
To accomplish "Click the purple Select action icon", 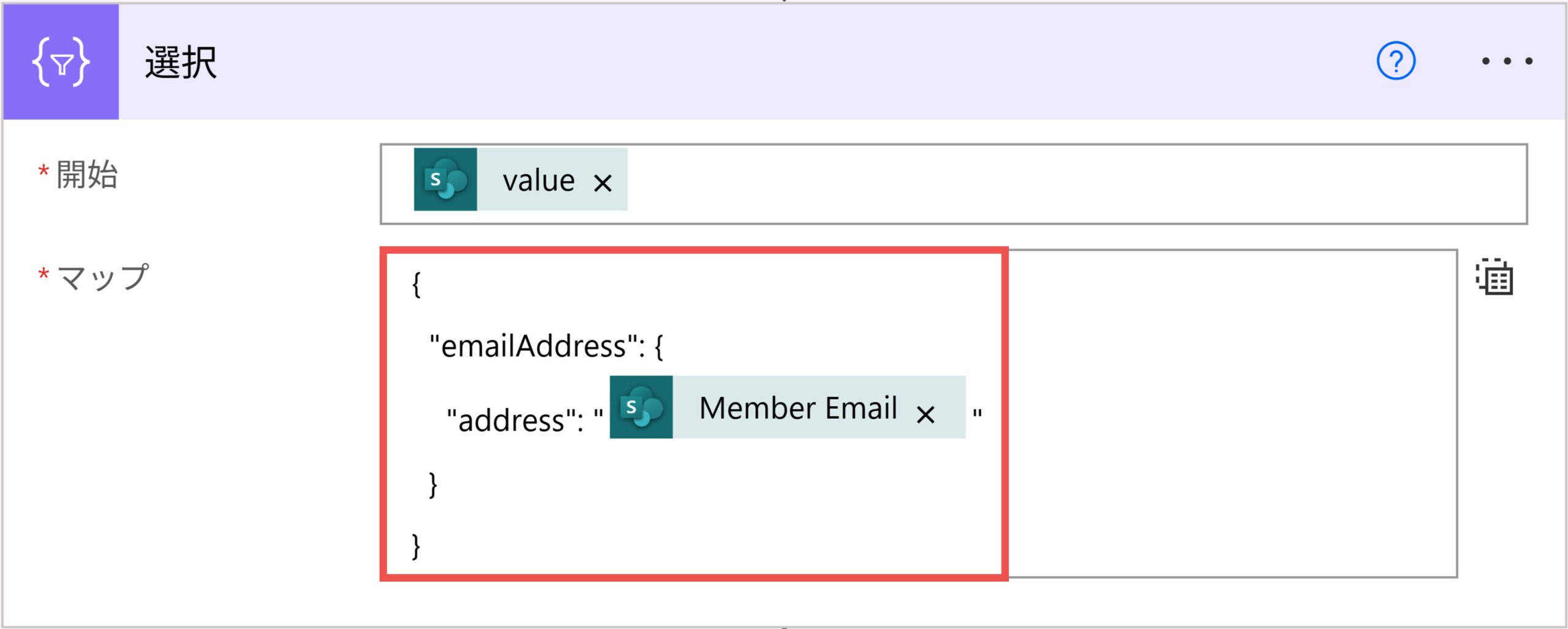I will coord(61,61).
